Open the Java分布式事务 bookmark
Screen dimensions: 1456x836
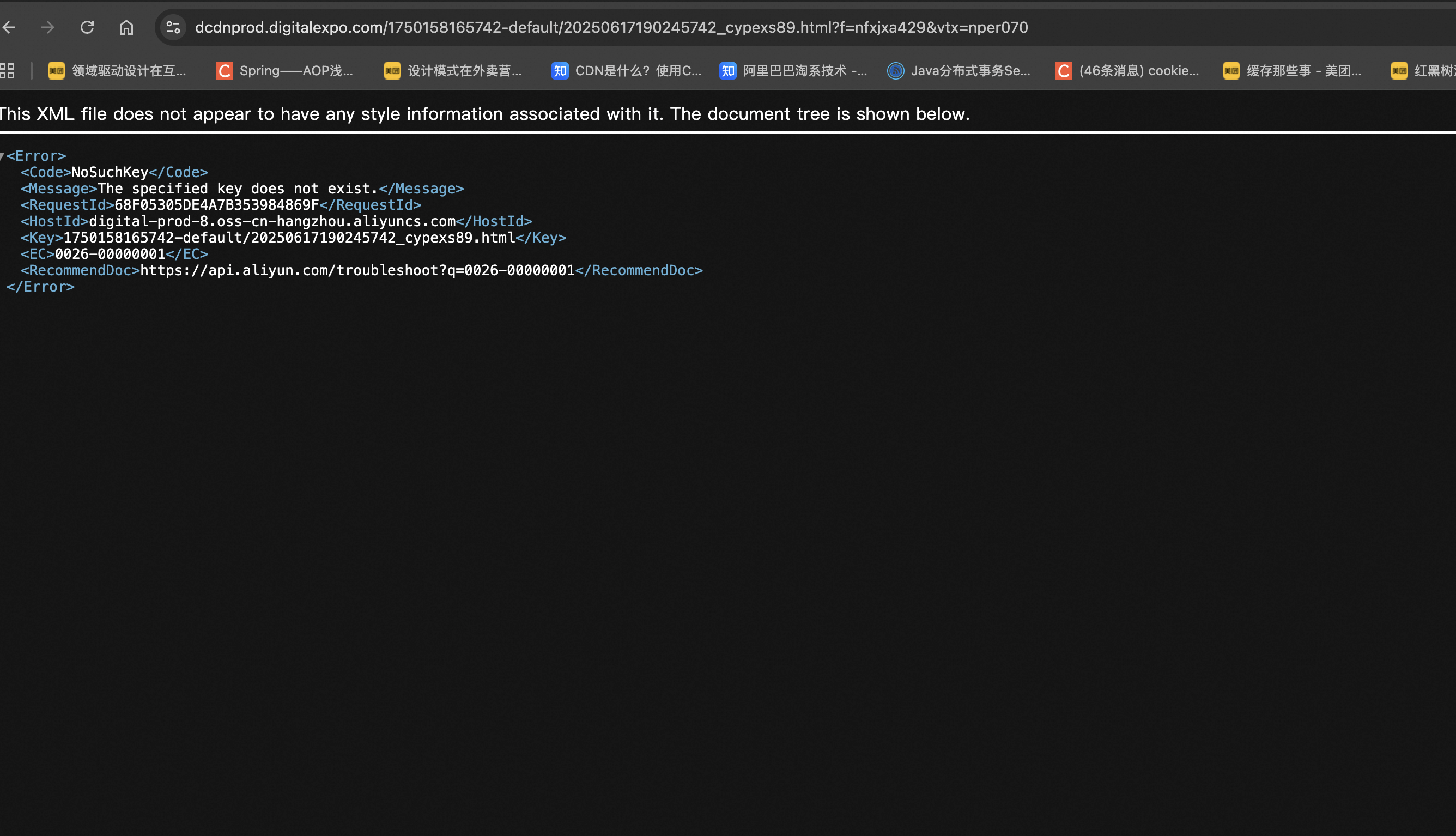[x=959, y=71]
